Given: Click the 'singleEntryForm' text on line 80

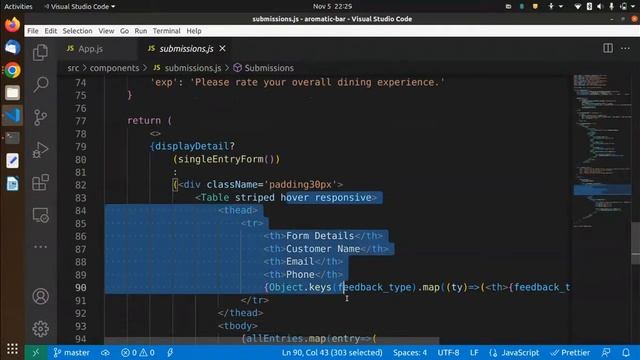Looking at the screenshot, I should coord(220,159).
